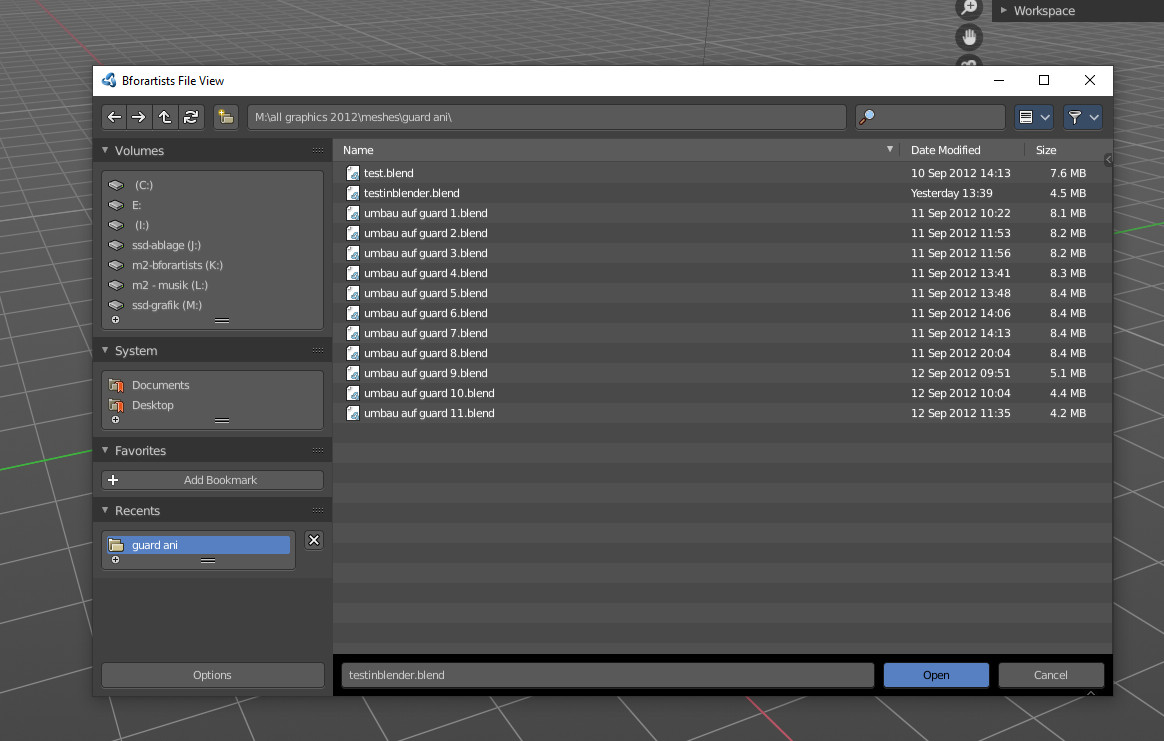
Task: Go up to parent directory
Action: tap(165, 117)
